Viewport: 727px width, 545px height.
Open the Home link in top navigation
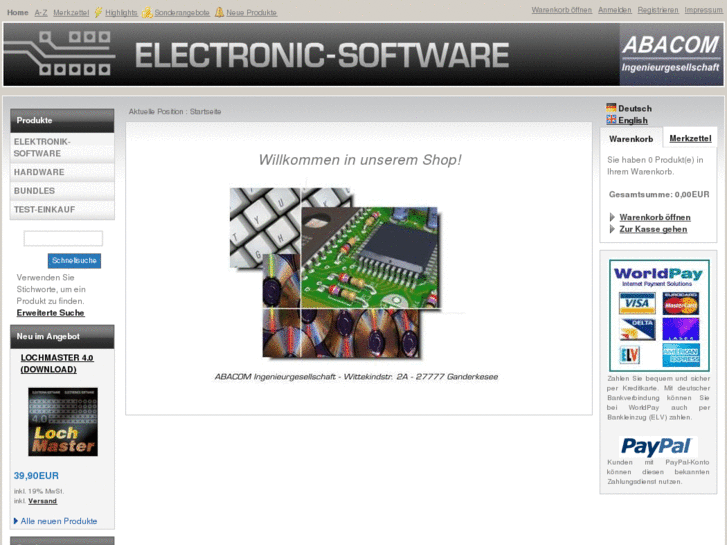click(18, 13)
